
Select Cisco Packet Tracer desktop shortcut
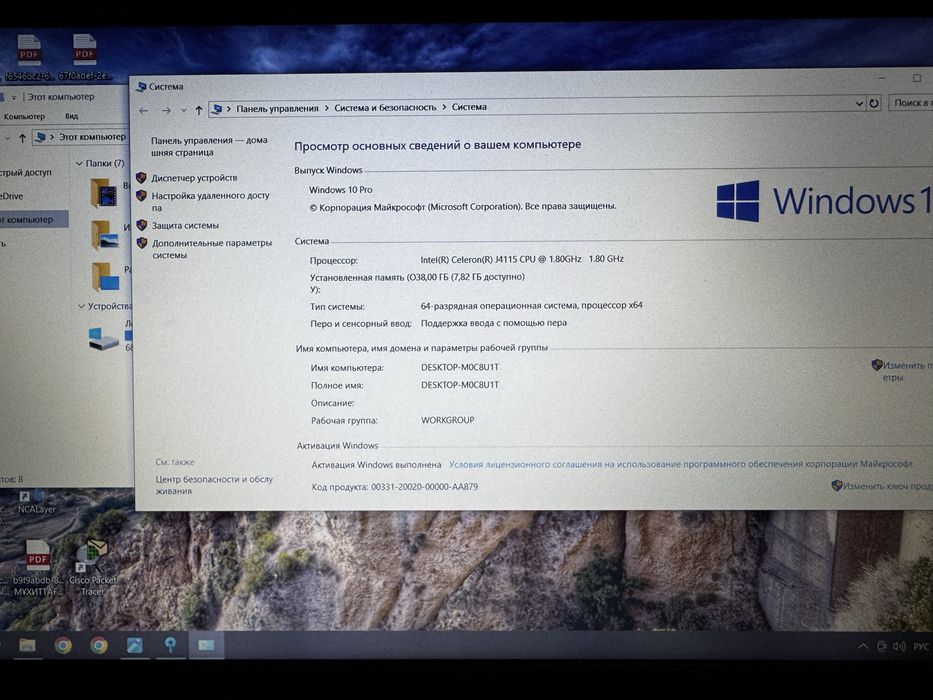(93, 568)
